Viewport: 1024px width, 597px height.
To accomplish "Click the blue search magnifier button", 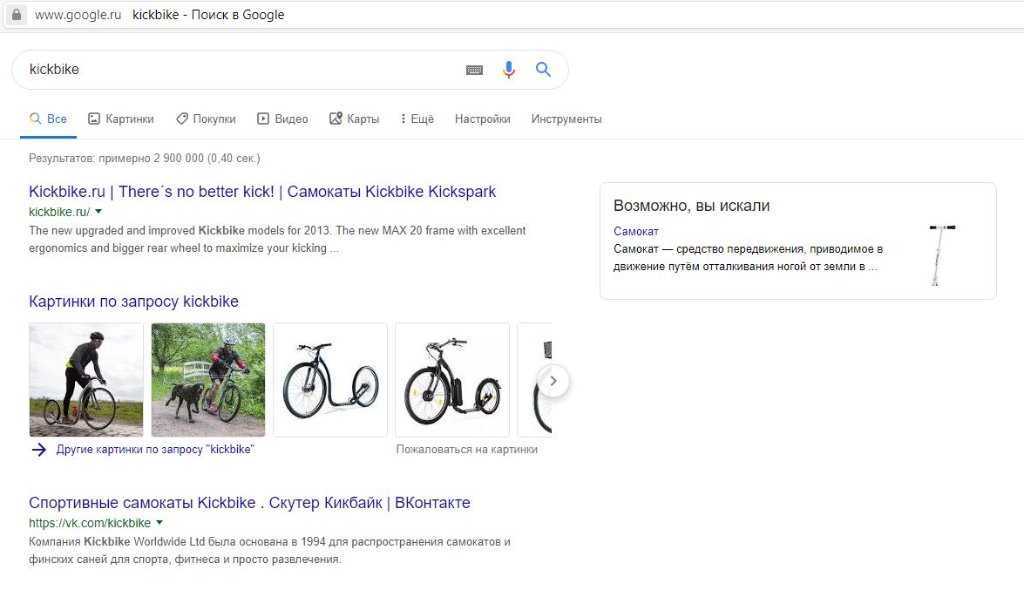I will click(x=543, y=69).
